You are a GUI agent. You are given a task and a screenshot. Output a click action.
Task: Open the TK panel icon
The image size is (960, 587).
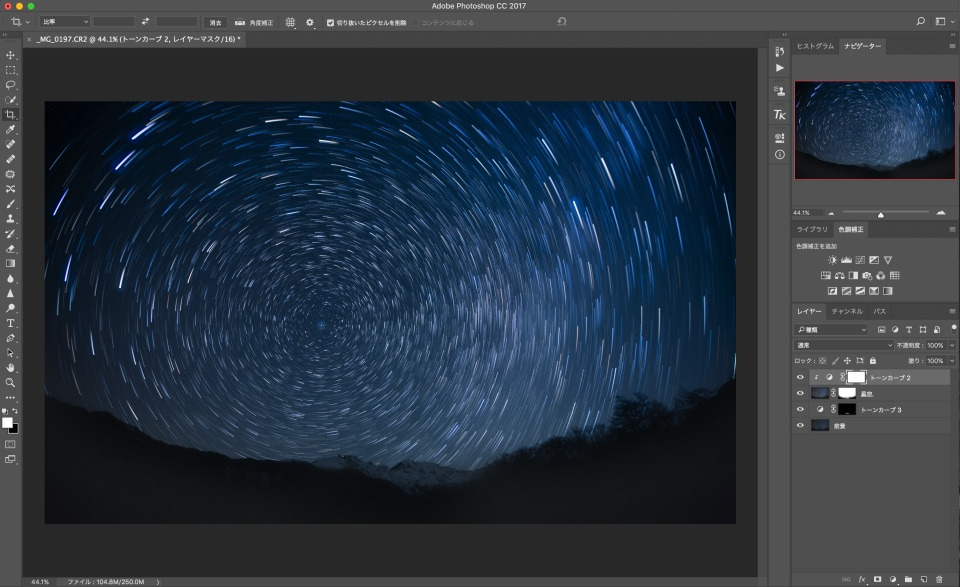(x=779, y=114)
